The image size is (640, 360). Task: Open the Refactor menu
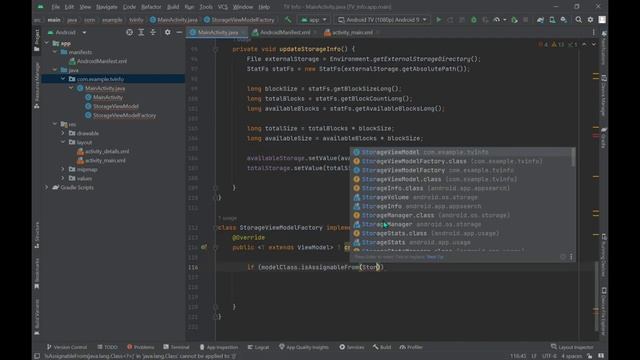pyautogui.click(x=151, y=7)
